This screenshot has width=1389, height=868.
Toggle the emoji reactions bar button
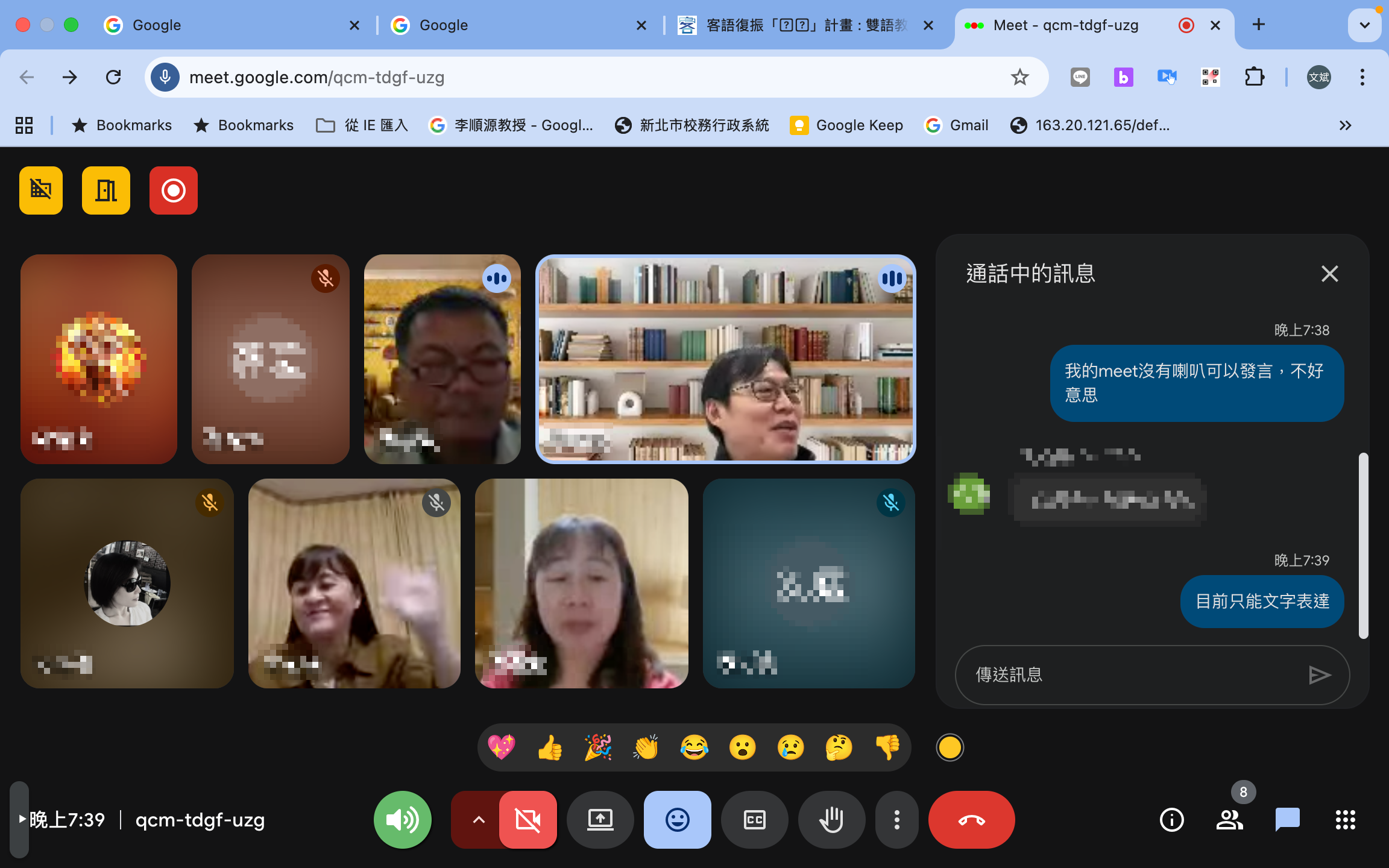click(x=677, y=820)
